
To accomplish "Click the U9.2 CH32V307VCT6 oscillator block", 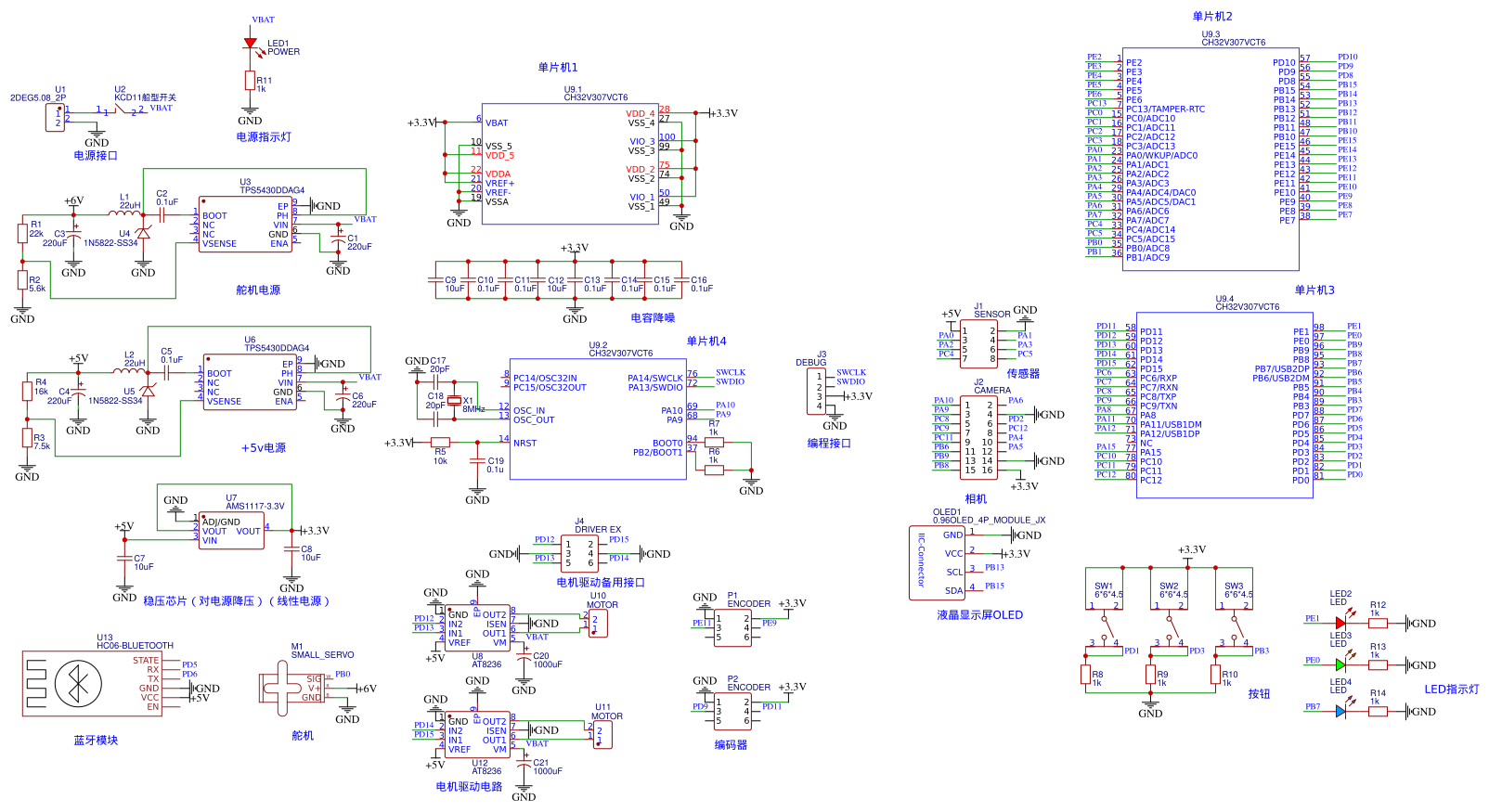I will pos(598,419).
